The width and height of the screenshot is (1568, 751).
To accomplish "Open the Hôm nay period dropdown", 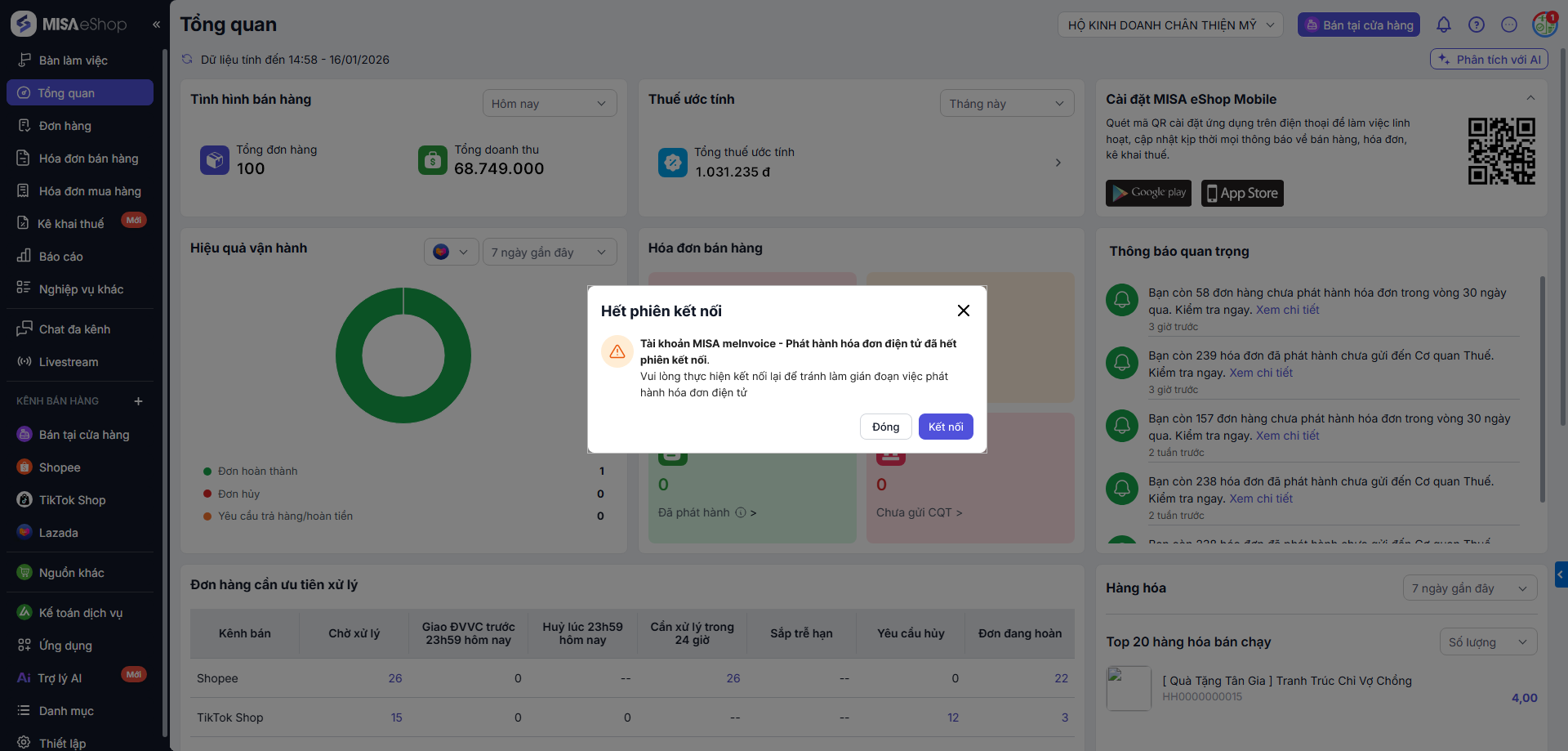I will 549,104.
